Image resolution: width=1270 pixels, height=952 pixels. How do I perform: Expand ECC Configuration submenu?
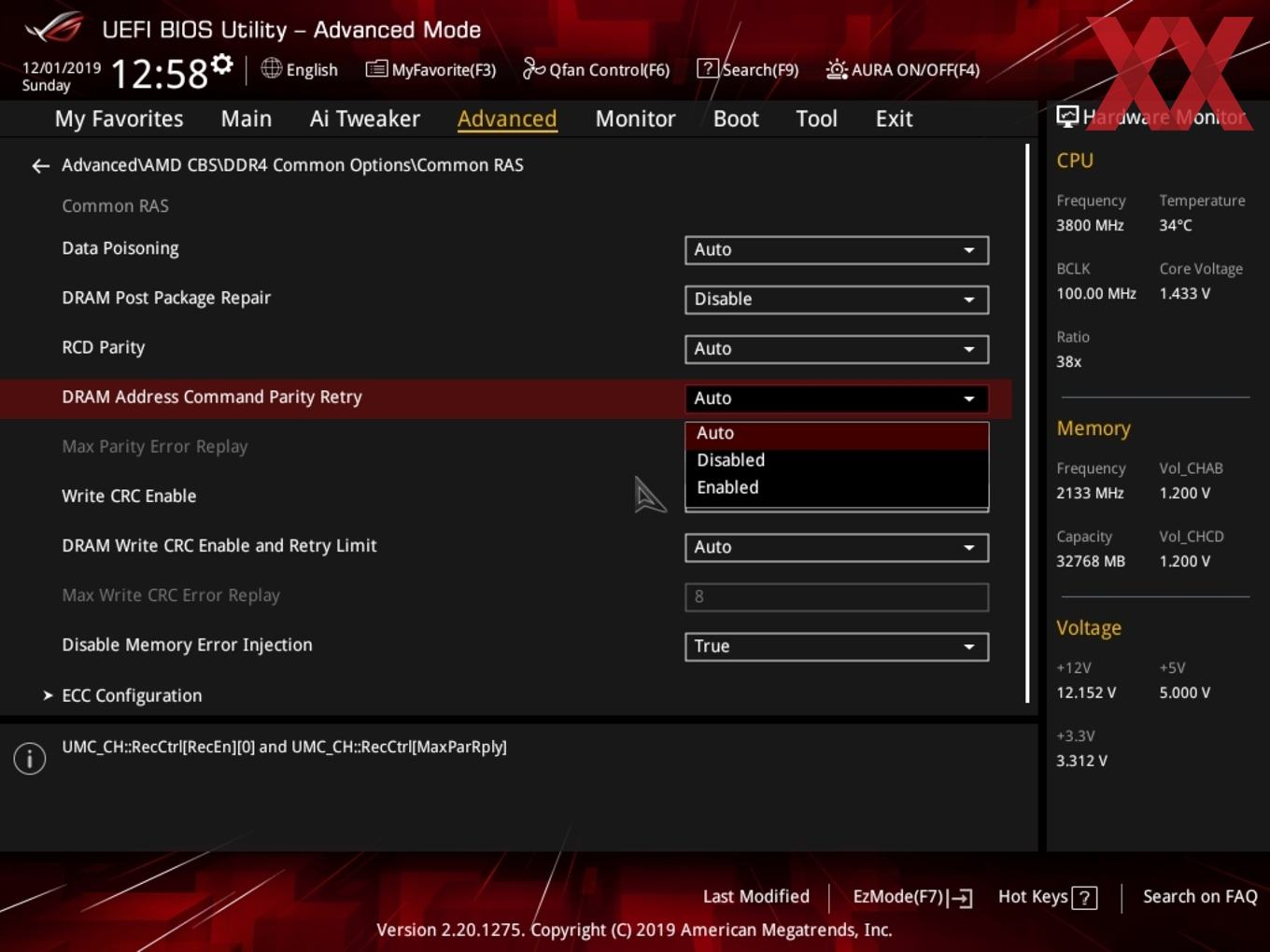click(132, 695)
